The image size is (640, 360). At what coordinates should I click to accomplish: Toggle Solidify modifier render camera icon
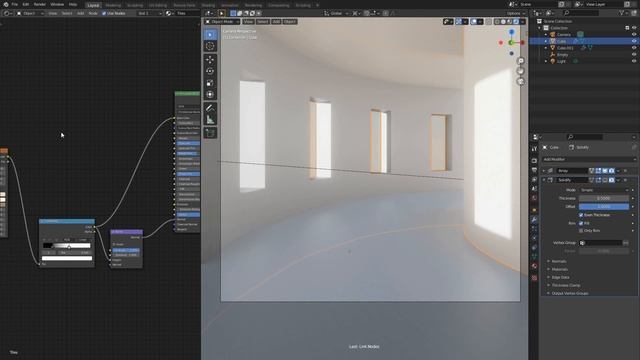coord(611,180)
